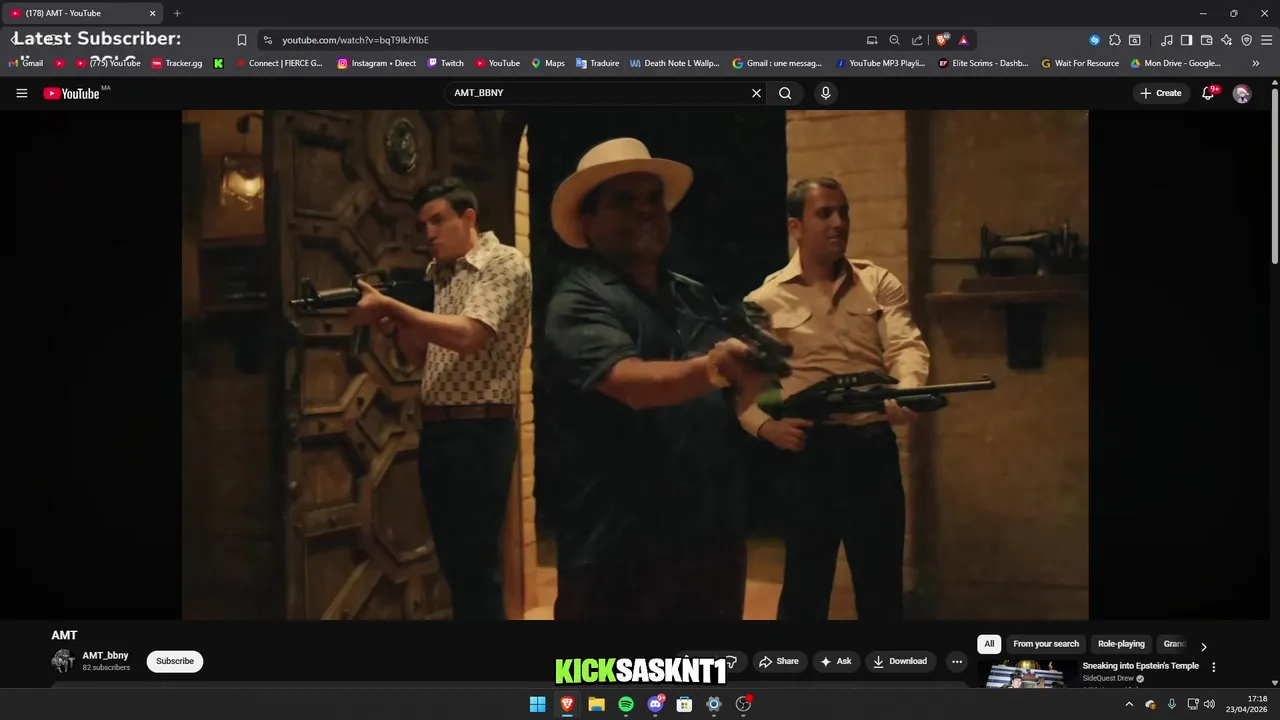Open the SideQuest Drew channel
The image size is (1280, 720).
point(1108,679)
